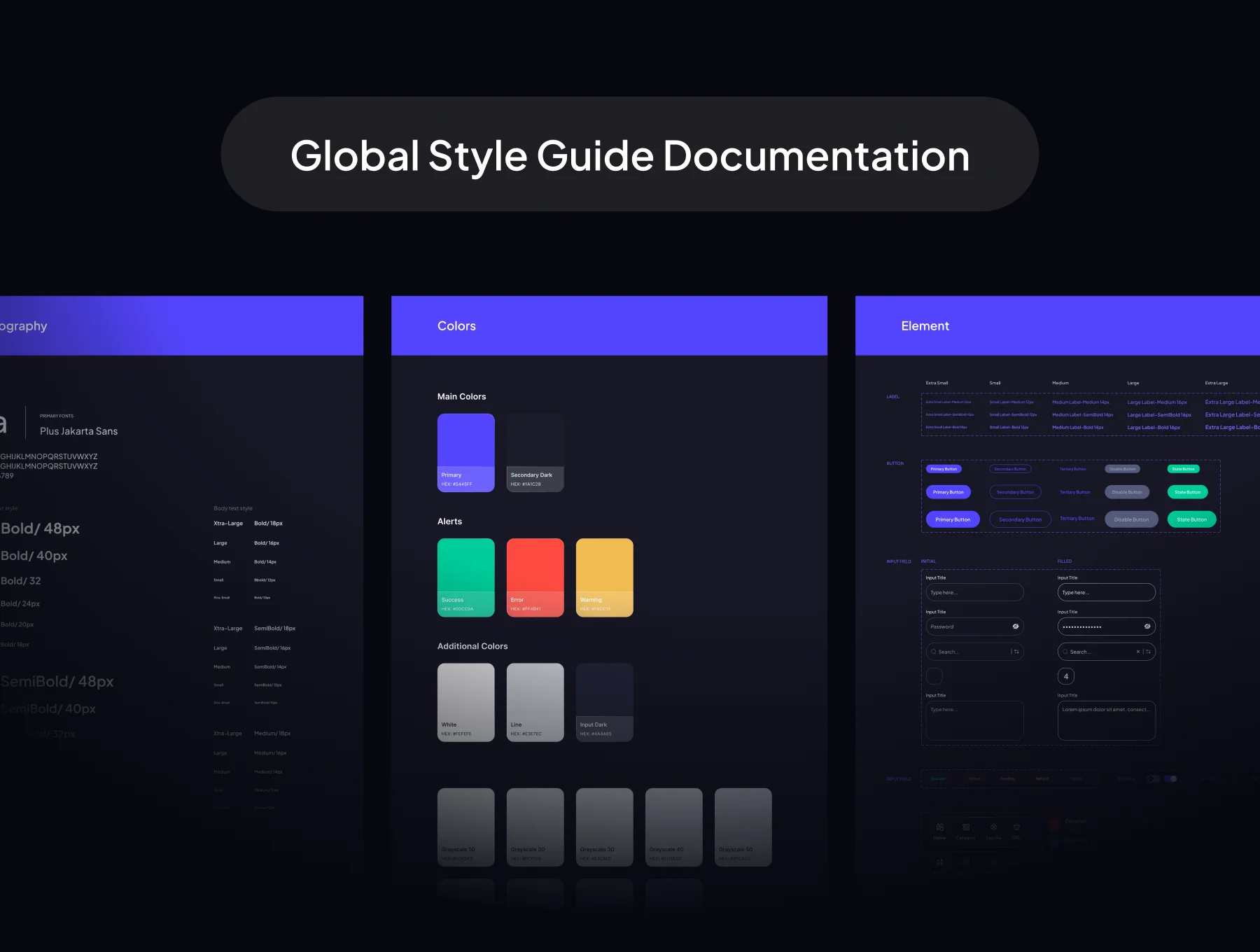
Task: Click the filter sliders icon in the Initial search field
Action: [x=1016, y=652]
